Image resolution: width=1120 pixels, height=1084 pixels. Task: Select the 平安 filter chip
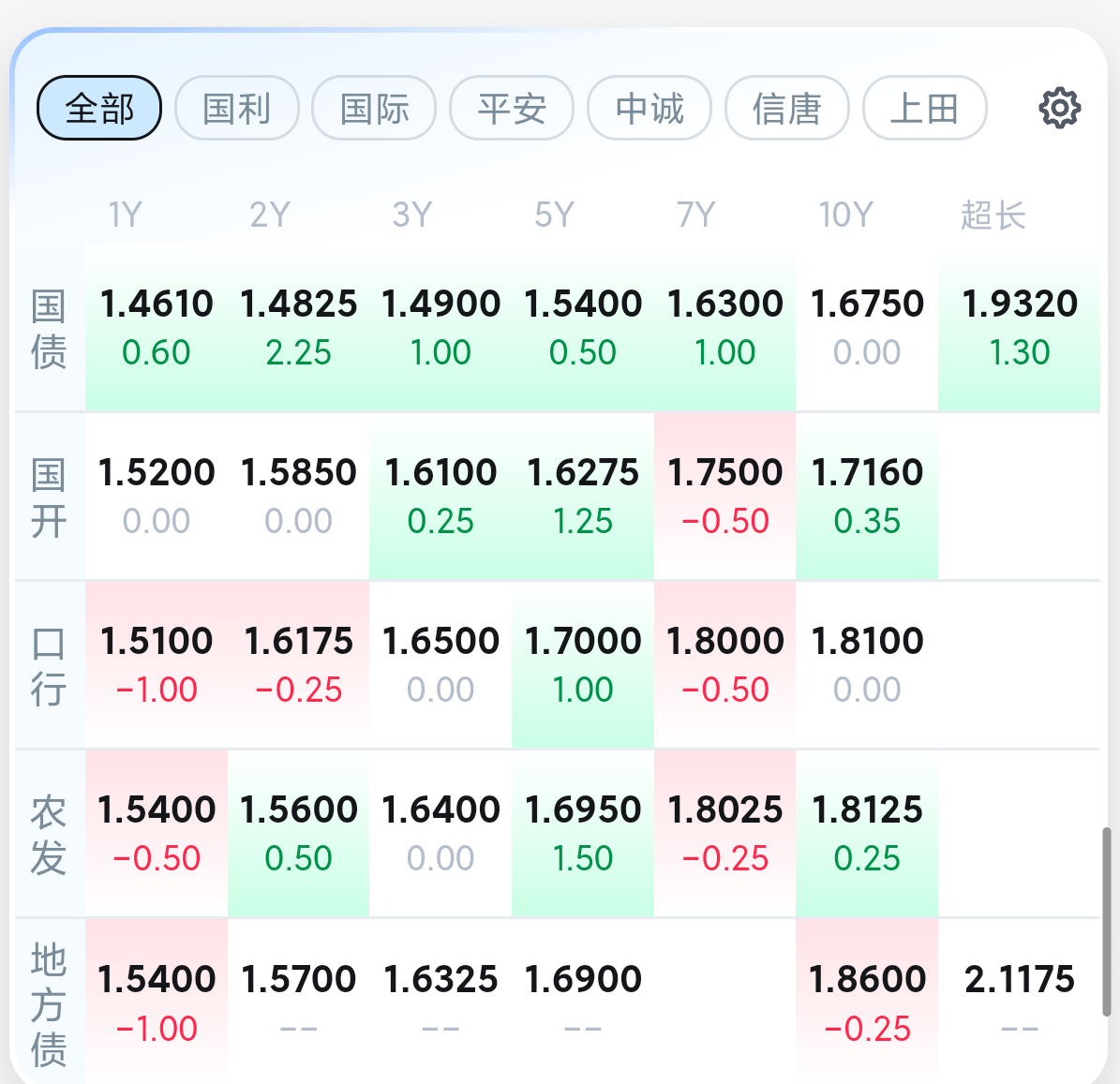[x=512, y=108]
